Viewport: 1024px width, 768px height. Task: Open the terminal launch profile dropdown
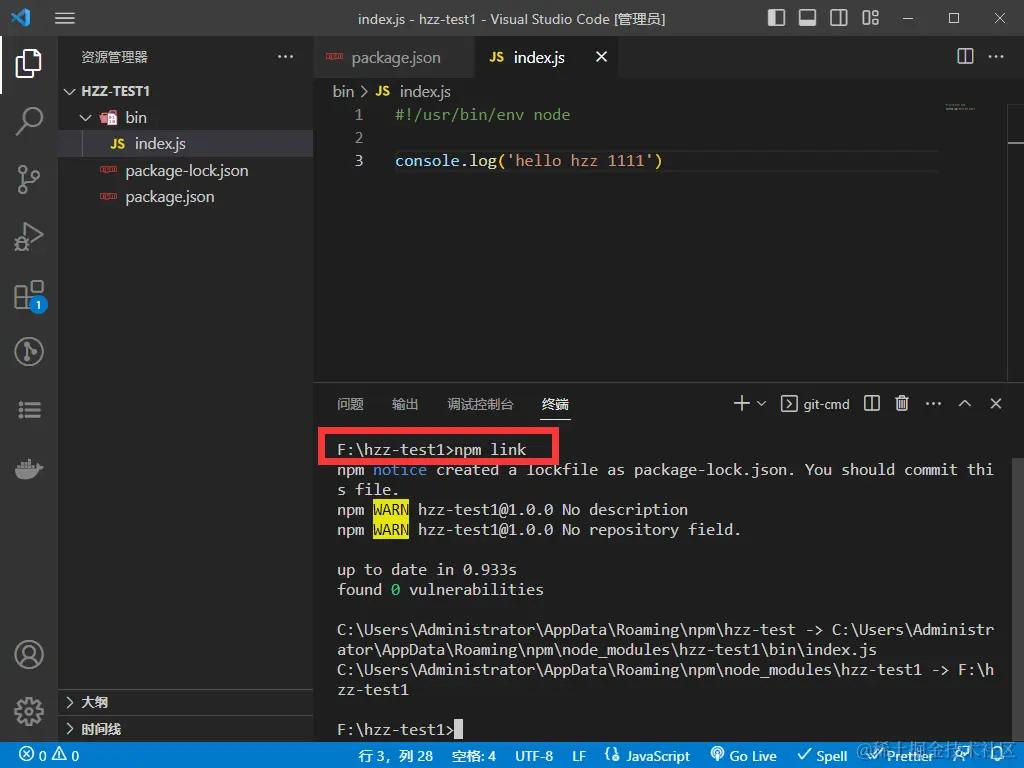761,404
